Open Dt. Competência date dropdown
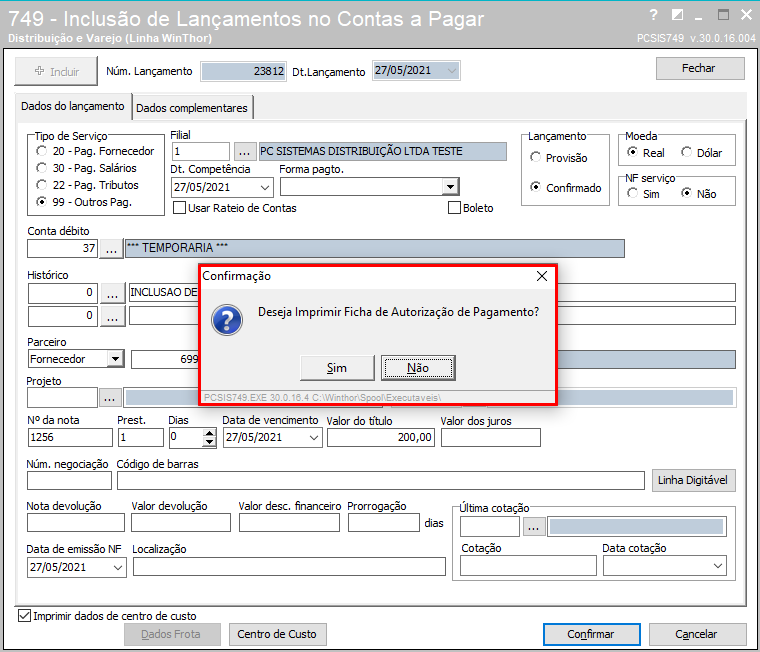Viewport: 760px width, 652px height. click(265, 188)
